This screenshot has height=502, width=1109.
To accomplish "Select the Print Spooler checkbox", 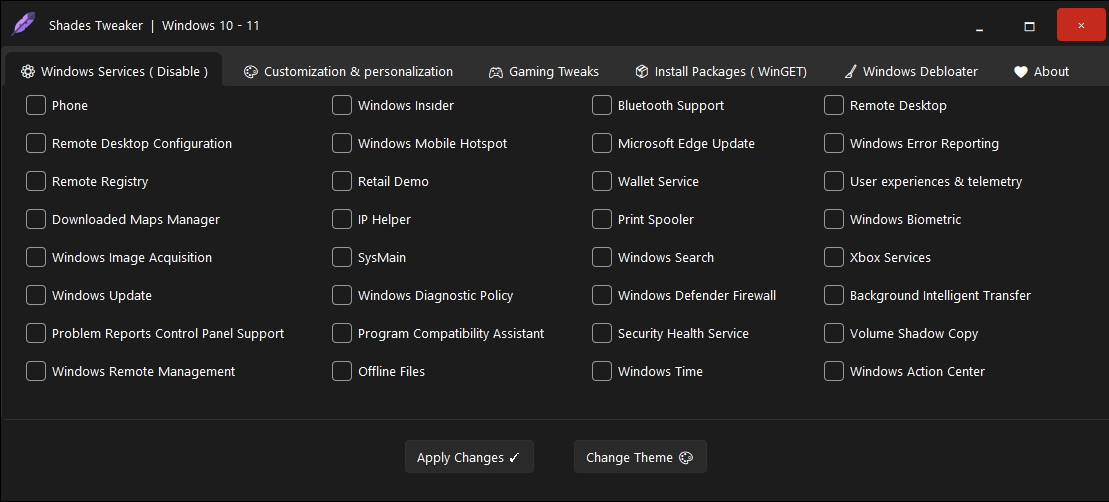I will pyautogui.click(x=602, y=219).
